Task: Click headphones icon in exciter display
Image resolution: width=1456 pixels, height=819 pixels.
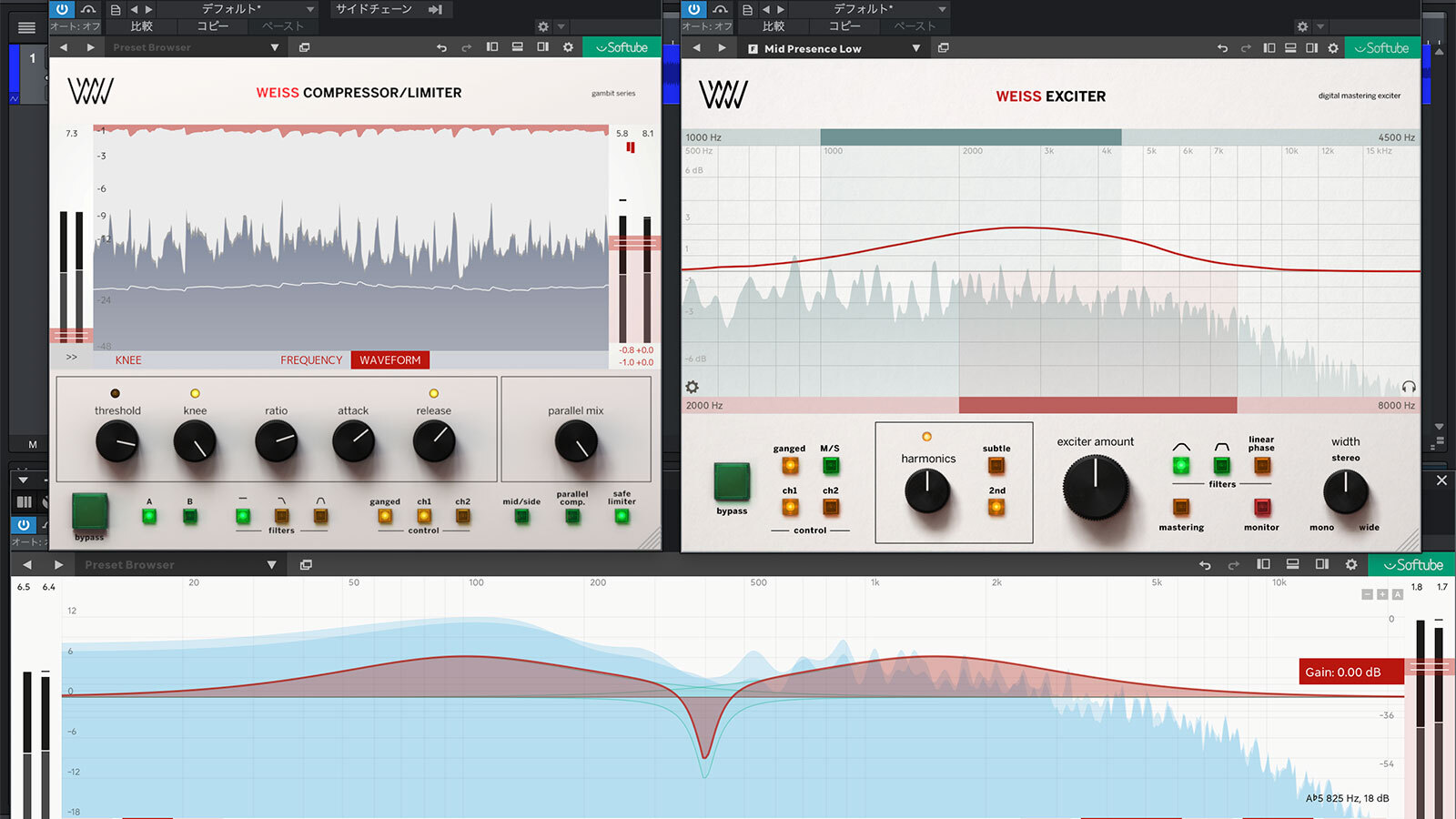Action: pos(1409,387)
